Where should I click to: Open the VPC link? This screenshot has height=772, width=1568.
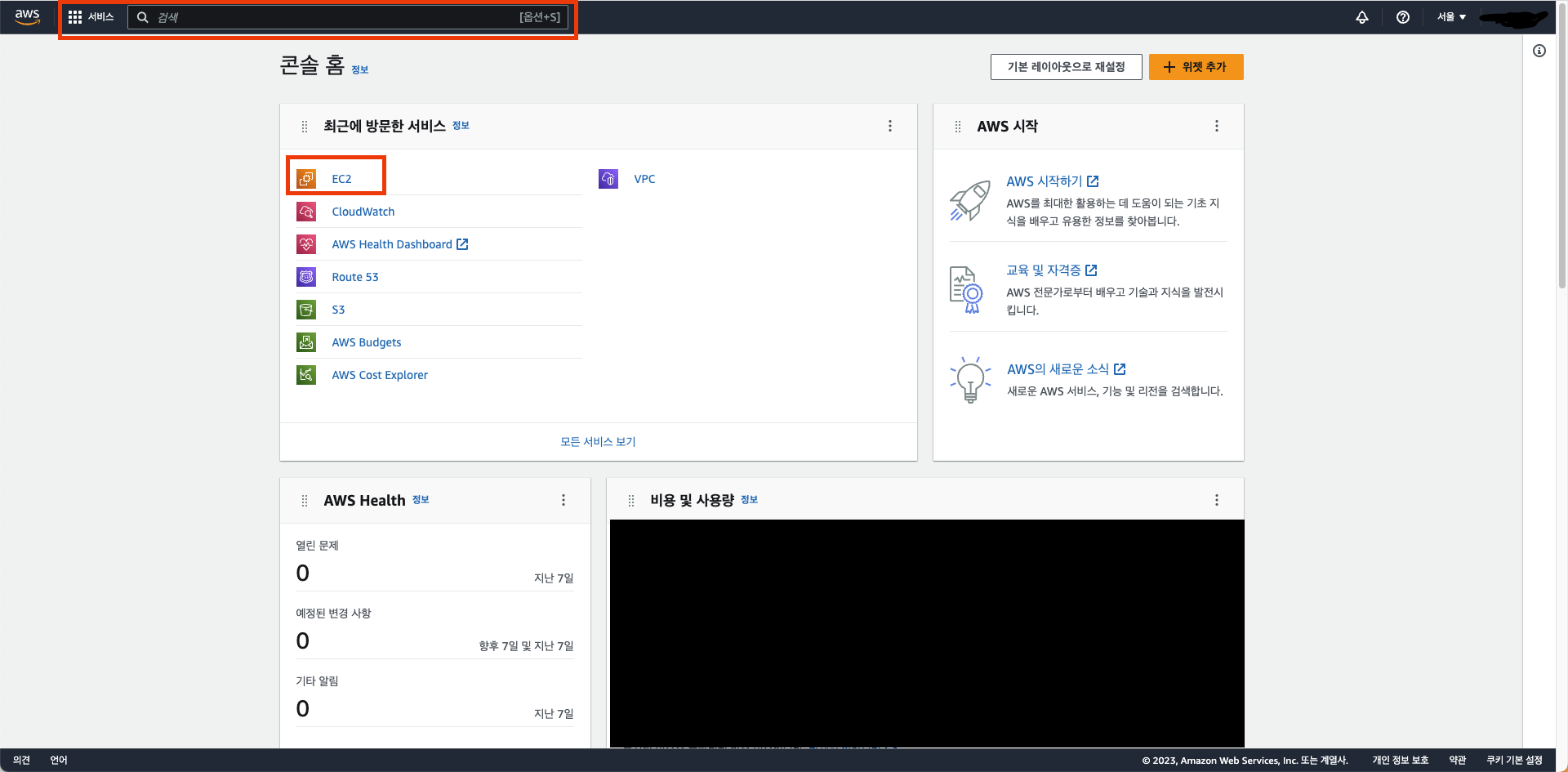pyautogui.click(x=644, y=179)
